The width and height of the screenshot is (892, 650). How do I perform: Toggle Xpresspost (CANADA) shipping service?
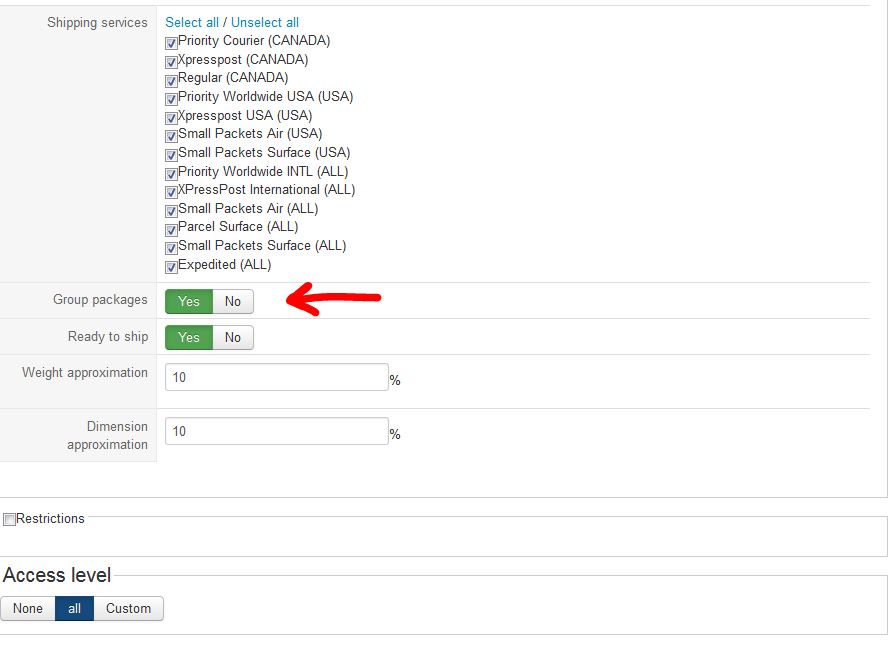tap(171, 61)
